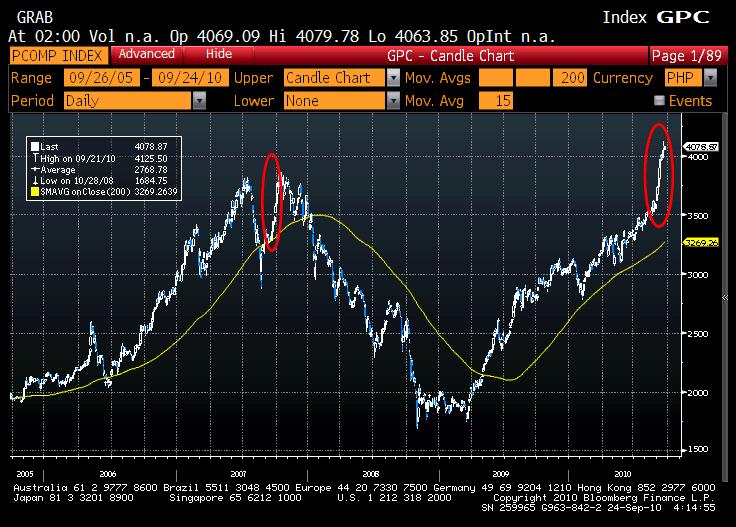
Task: Click the Daily period field
Action: pyautogui.click(x=128, y=100)
